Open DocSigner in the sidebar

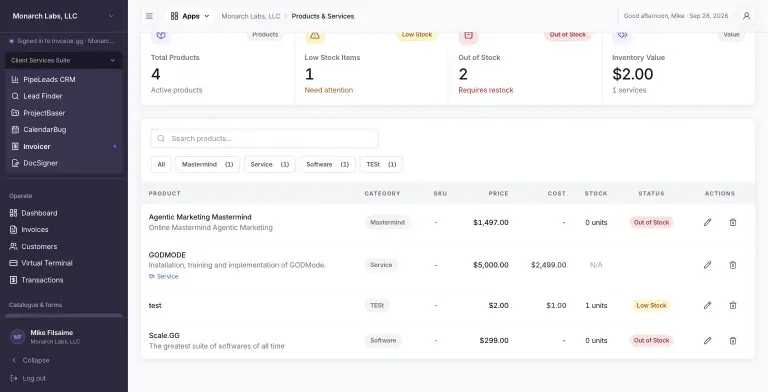(64, 163)
